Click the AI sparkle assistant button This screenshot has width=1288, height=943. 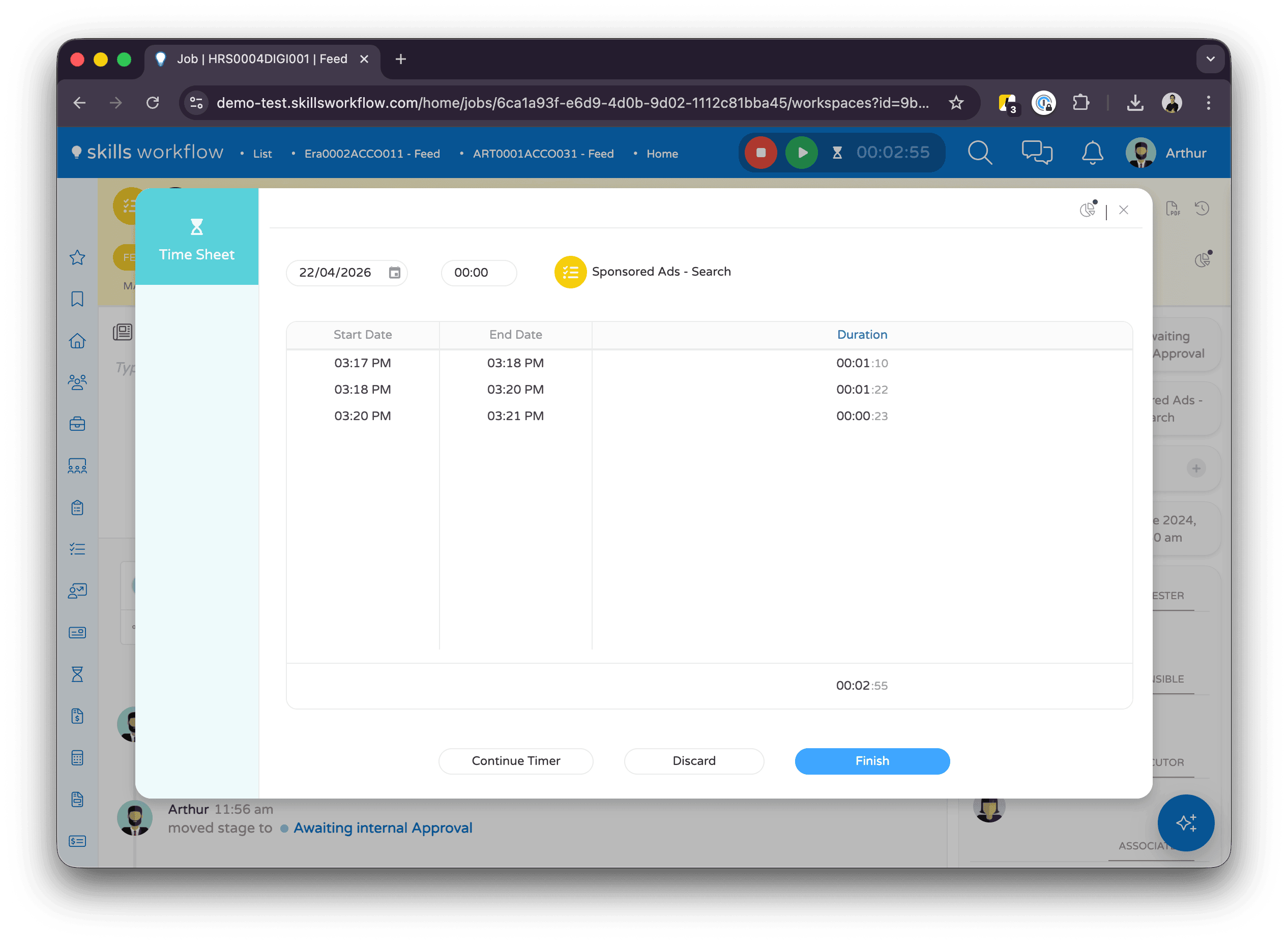(x=1185, y=822)
